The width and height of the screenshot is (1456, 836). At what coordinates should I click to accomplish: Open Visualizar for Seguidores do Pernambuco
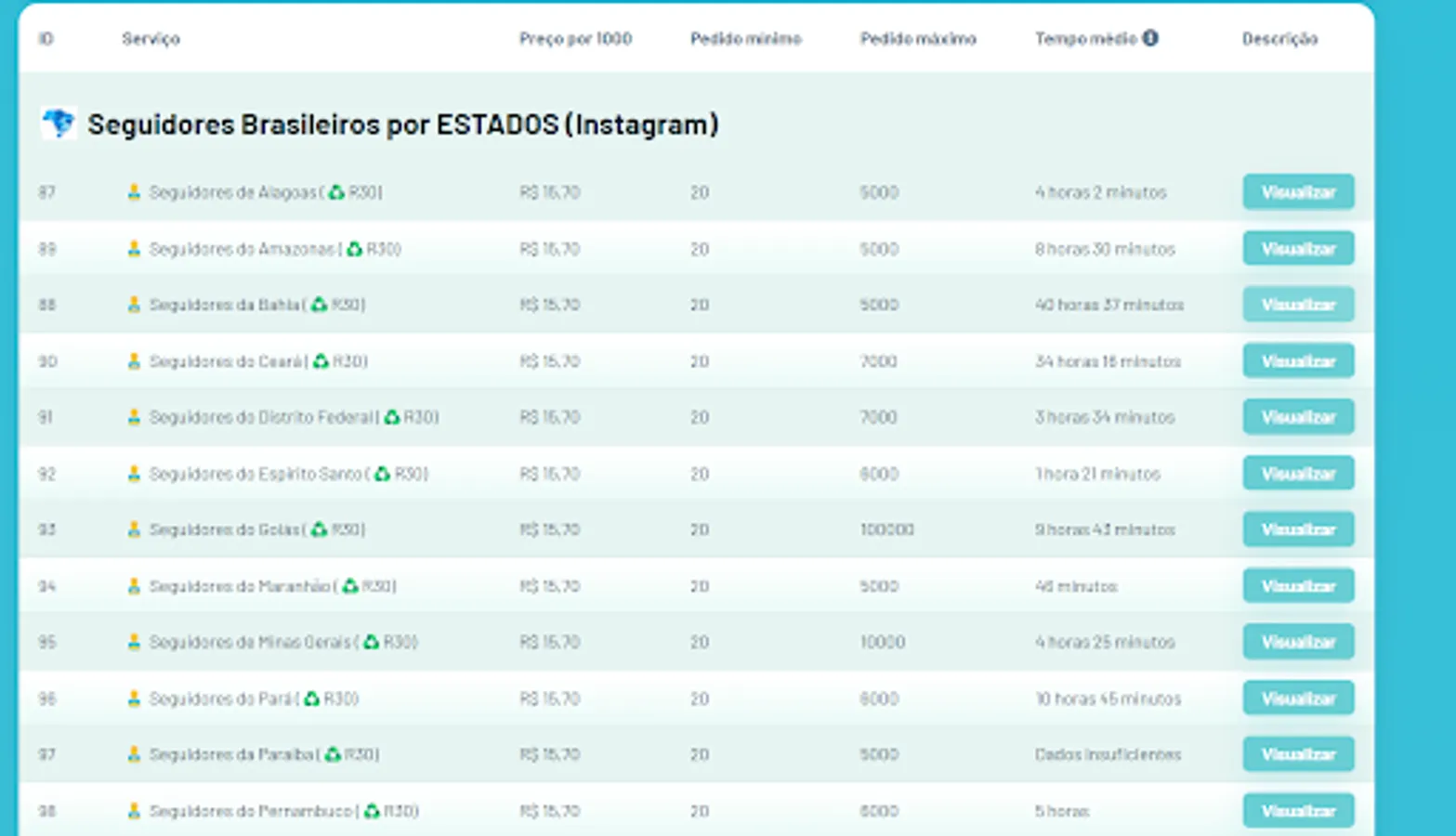point(1298,811)
